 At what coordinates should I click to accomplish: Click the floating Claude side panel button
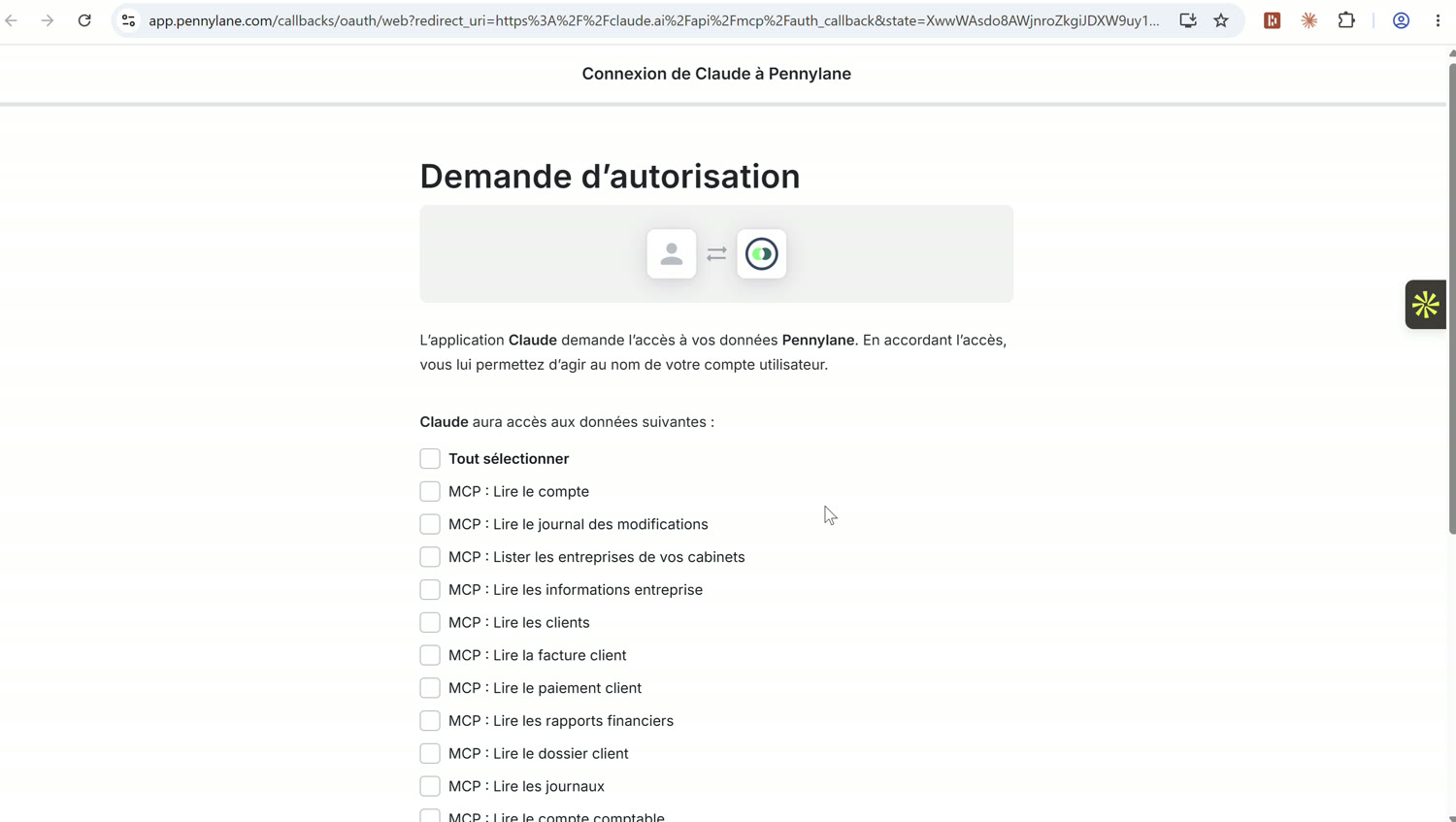pyautogui.click(x=1425, y=305)
